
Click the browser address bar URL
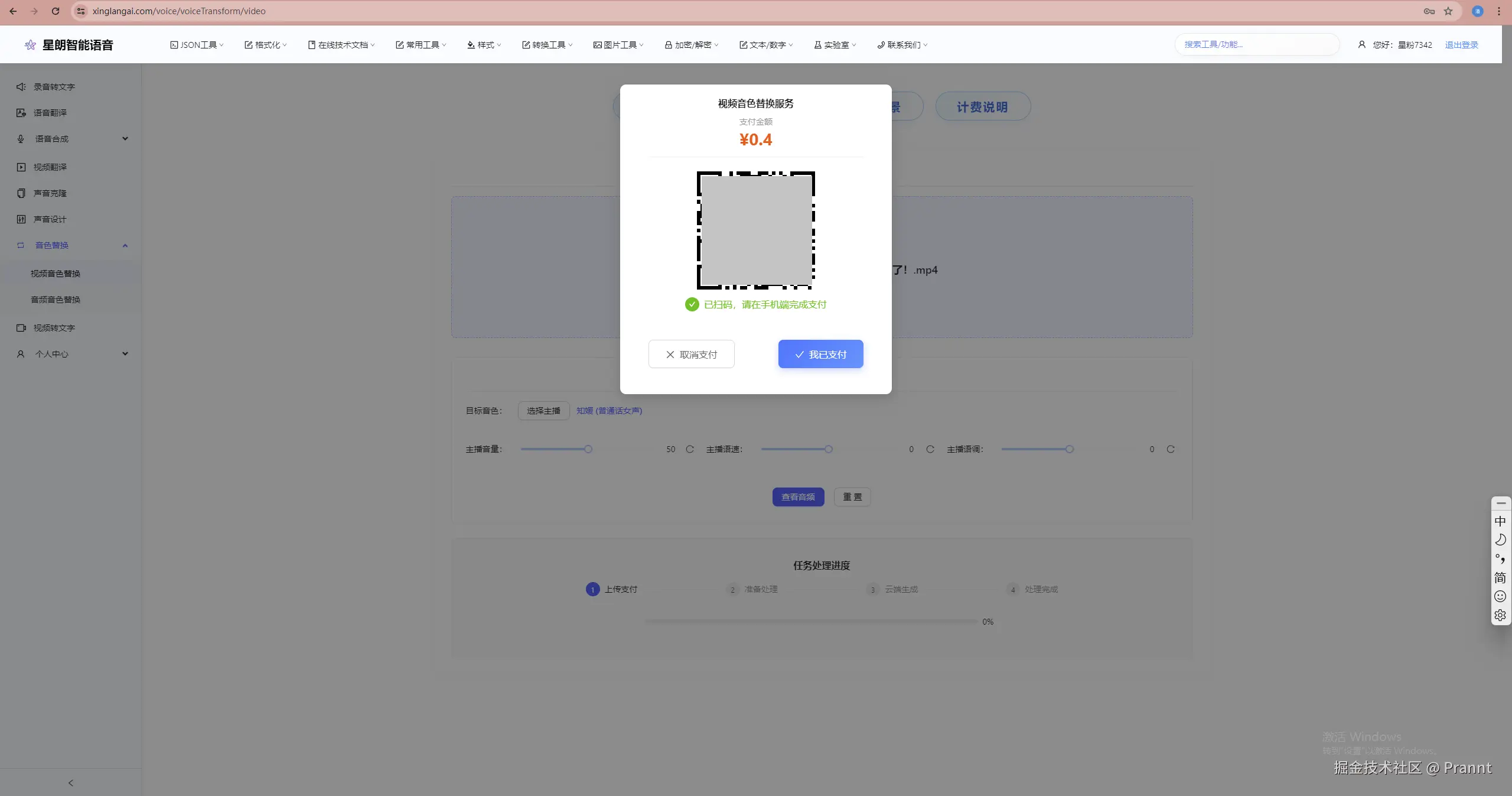(x=179, y=11)
